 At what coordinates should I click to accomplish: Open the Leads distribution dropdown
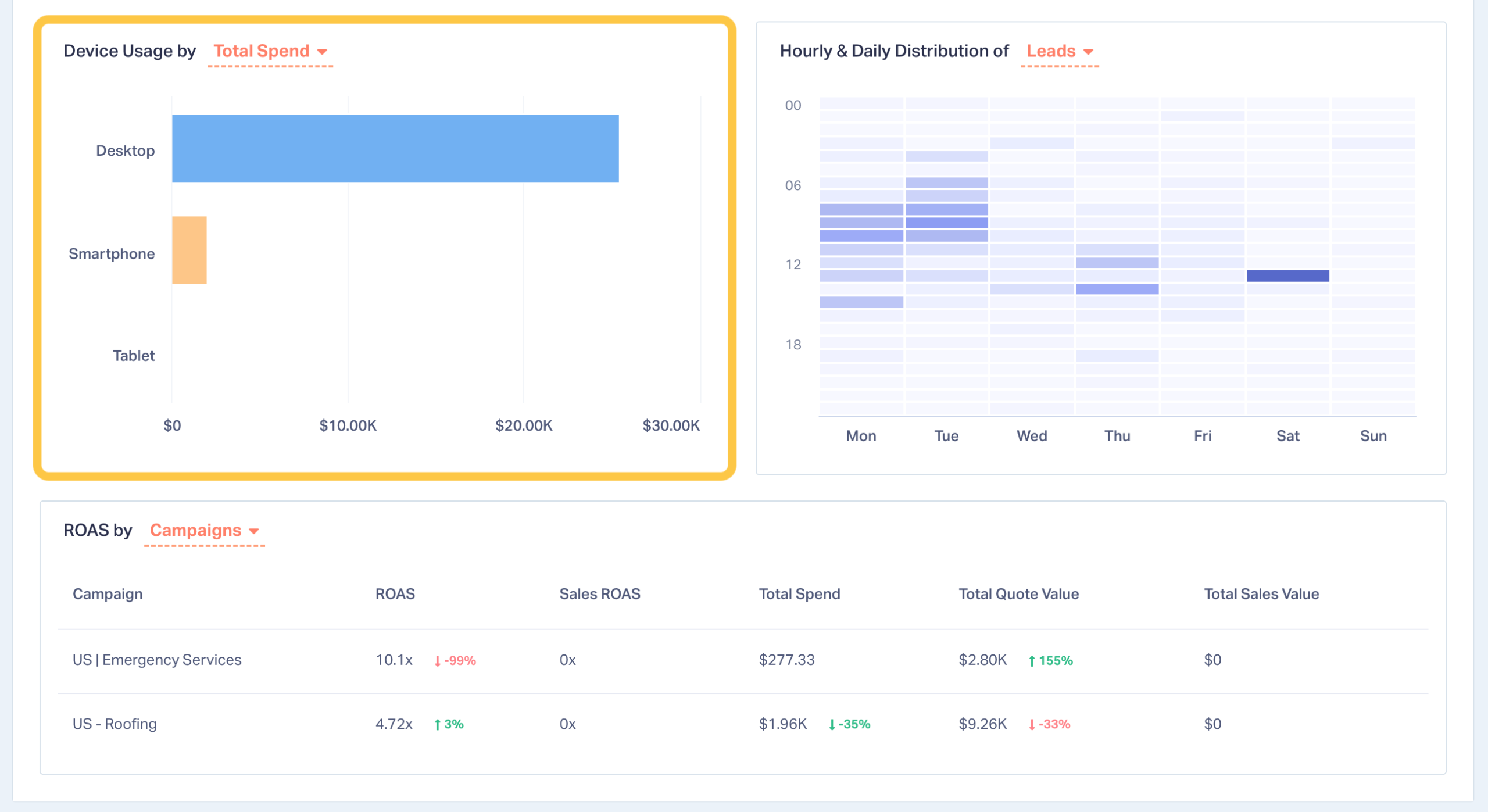(x=1050, y=51)
